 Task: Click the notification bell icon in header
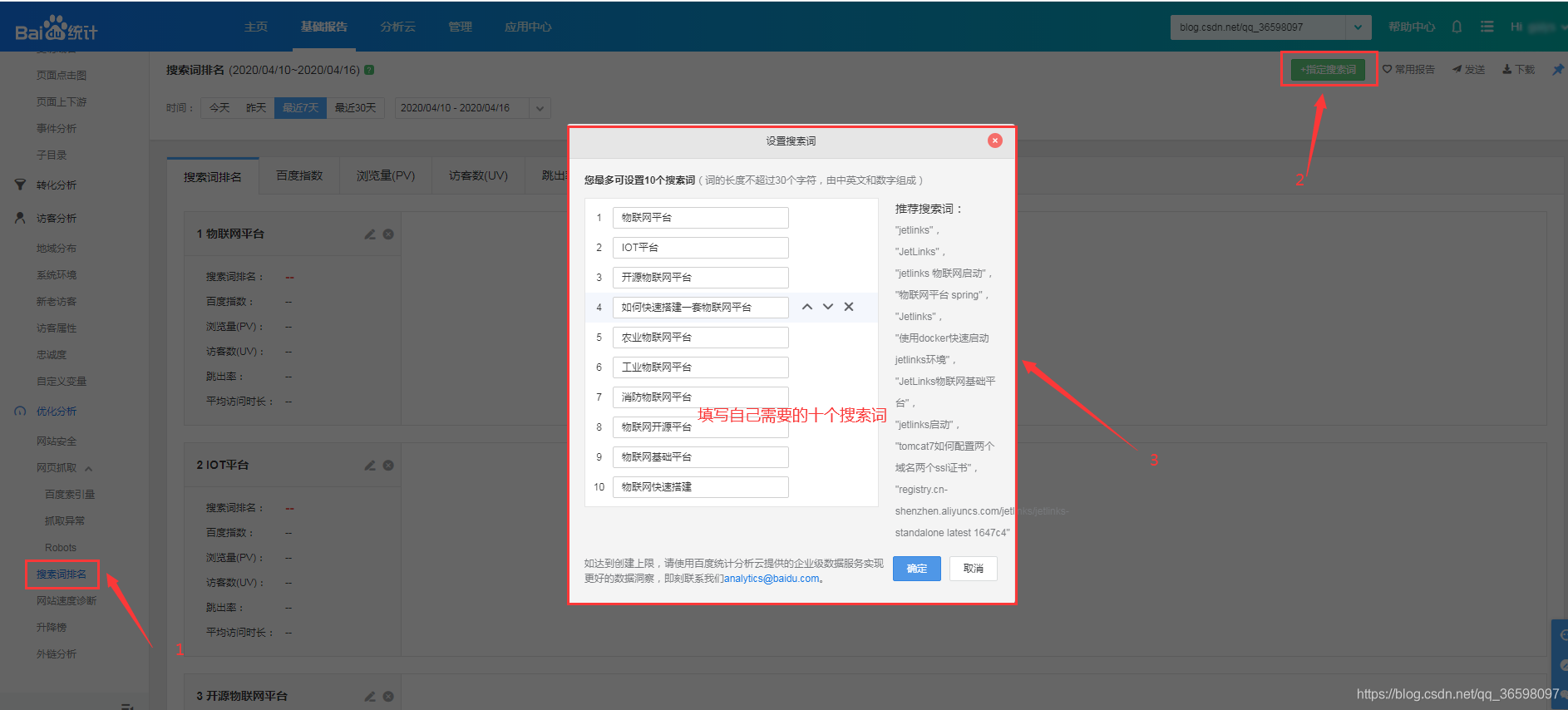[1457, 27]
